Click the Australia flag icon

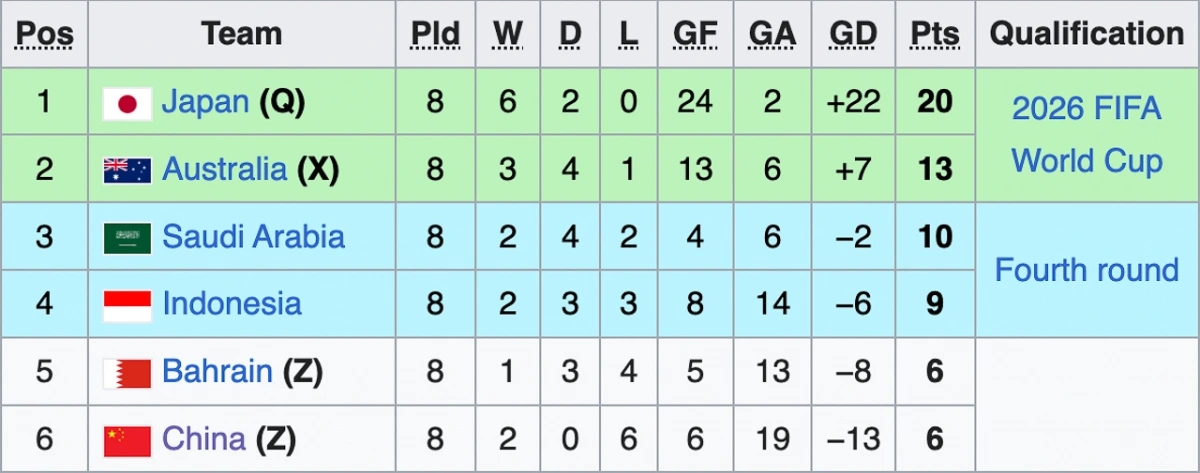pos(127,171)
